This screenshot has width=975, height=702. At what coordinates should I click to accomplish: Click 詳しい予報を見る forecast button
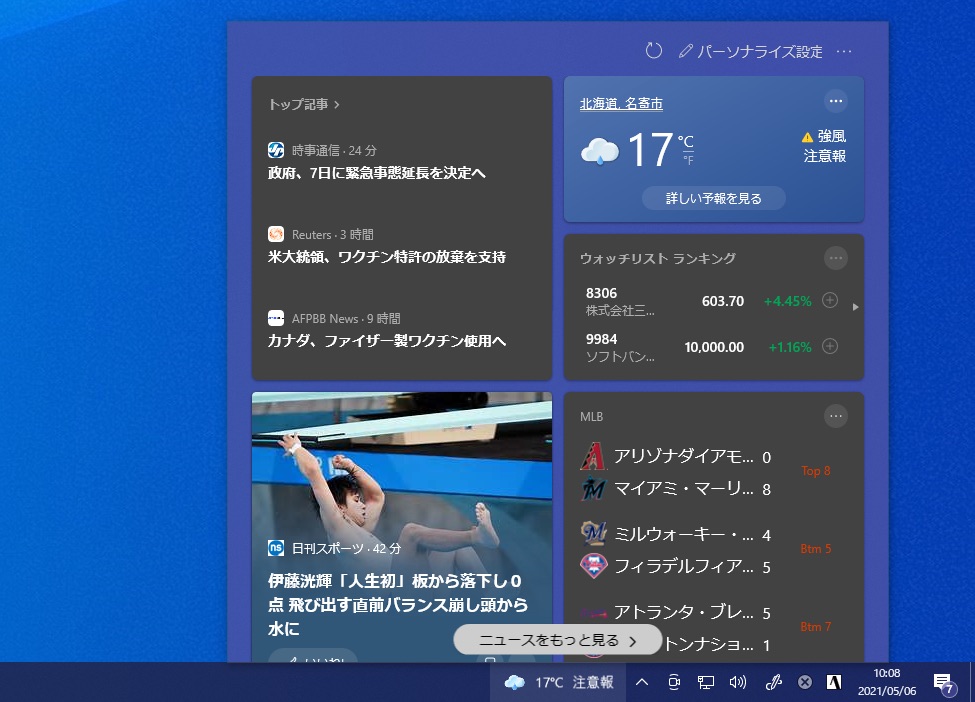click(x=714, y=198)
